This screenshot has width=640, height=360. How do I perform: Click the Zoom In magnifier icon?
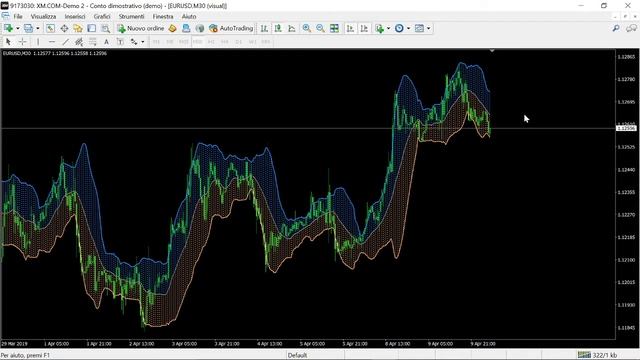(x=307, y=28)
